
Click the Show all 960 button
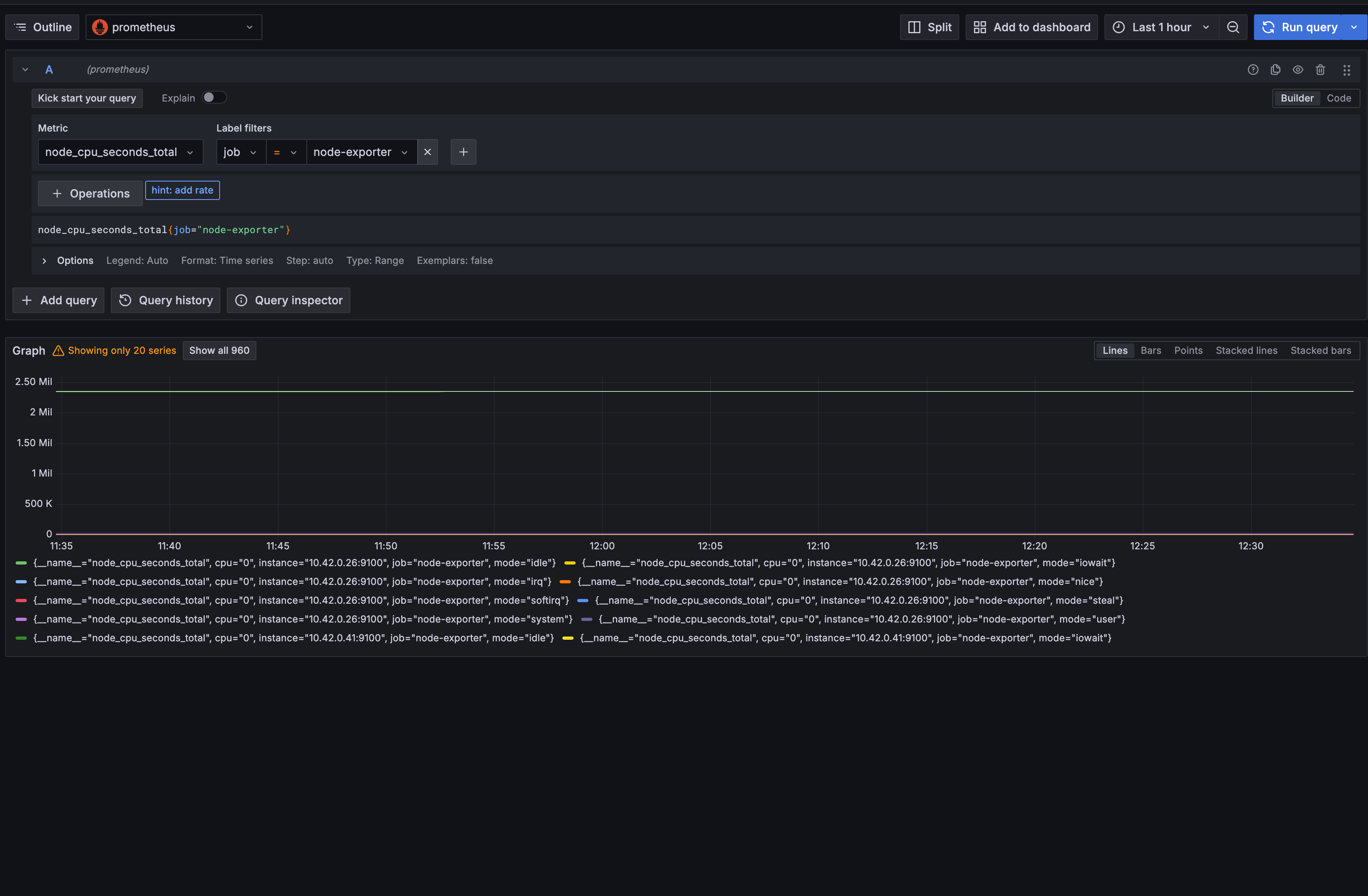(x=219, y=350)
